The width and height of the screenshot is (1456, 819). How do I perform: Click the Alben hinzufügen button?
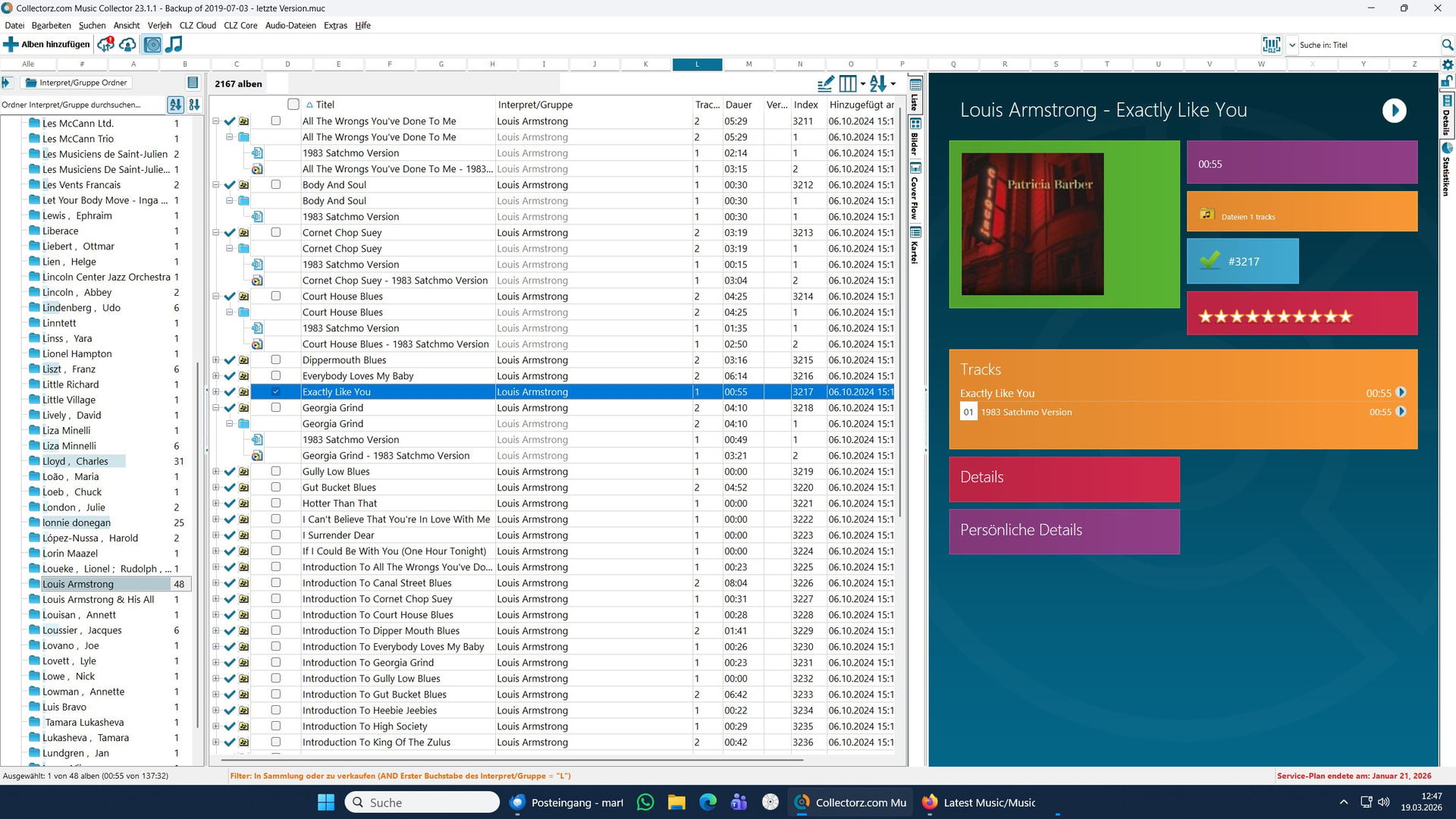pos(47,44)
